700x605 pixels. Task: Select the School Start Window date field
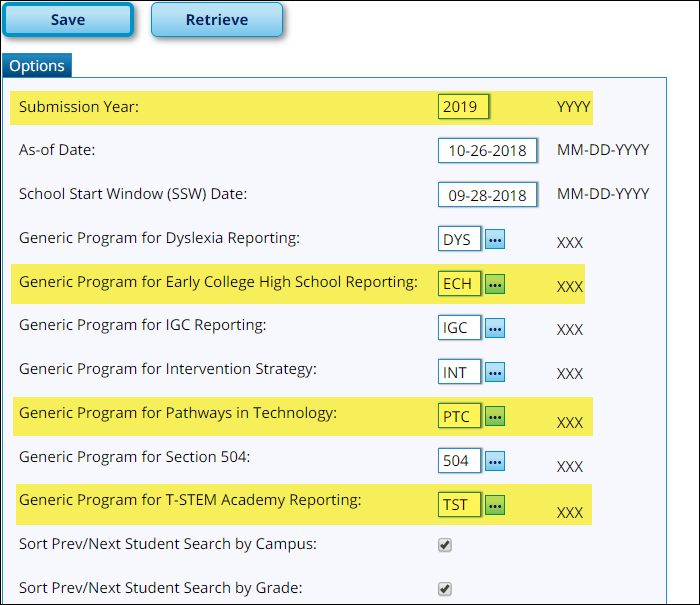point(488,194)
